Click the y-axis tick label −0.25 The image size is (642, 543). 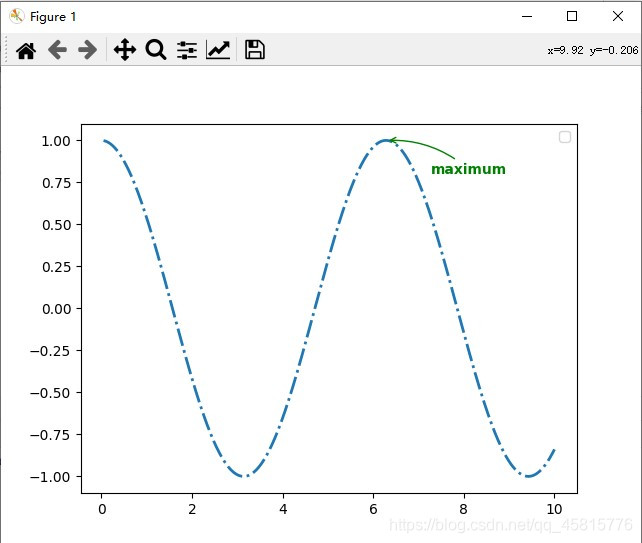pos(50,351)
